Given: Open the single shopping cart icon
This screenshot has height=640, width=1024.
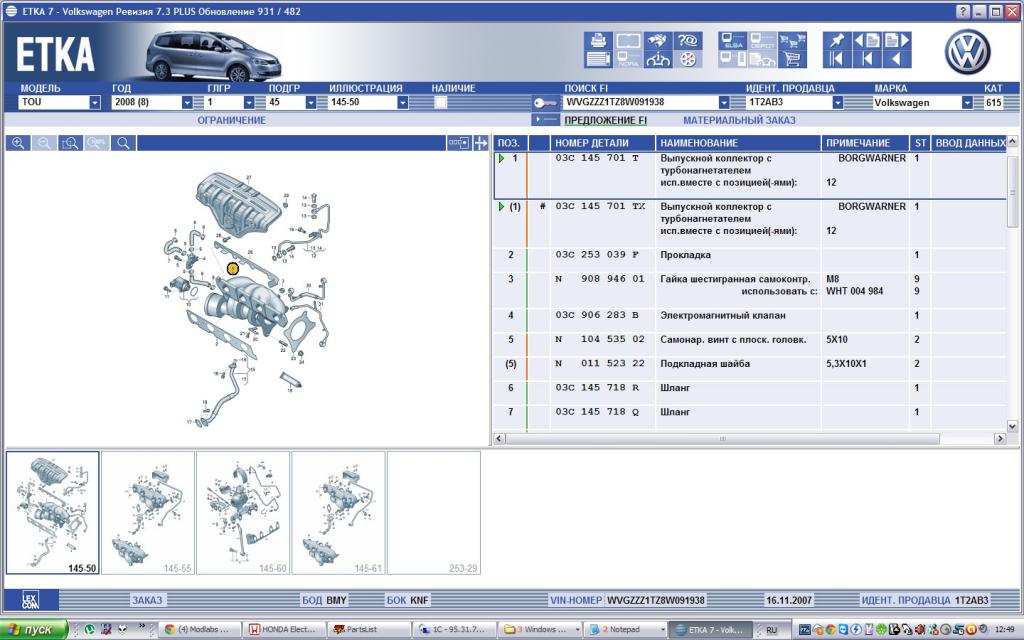Looking at the screenshot, I should (792, 59).
